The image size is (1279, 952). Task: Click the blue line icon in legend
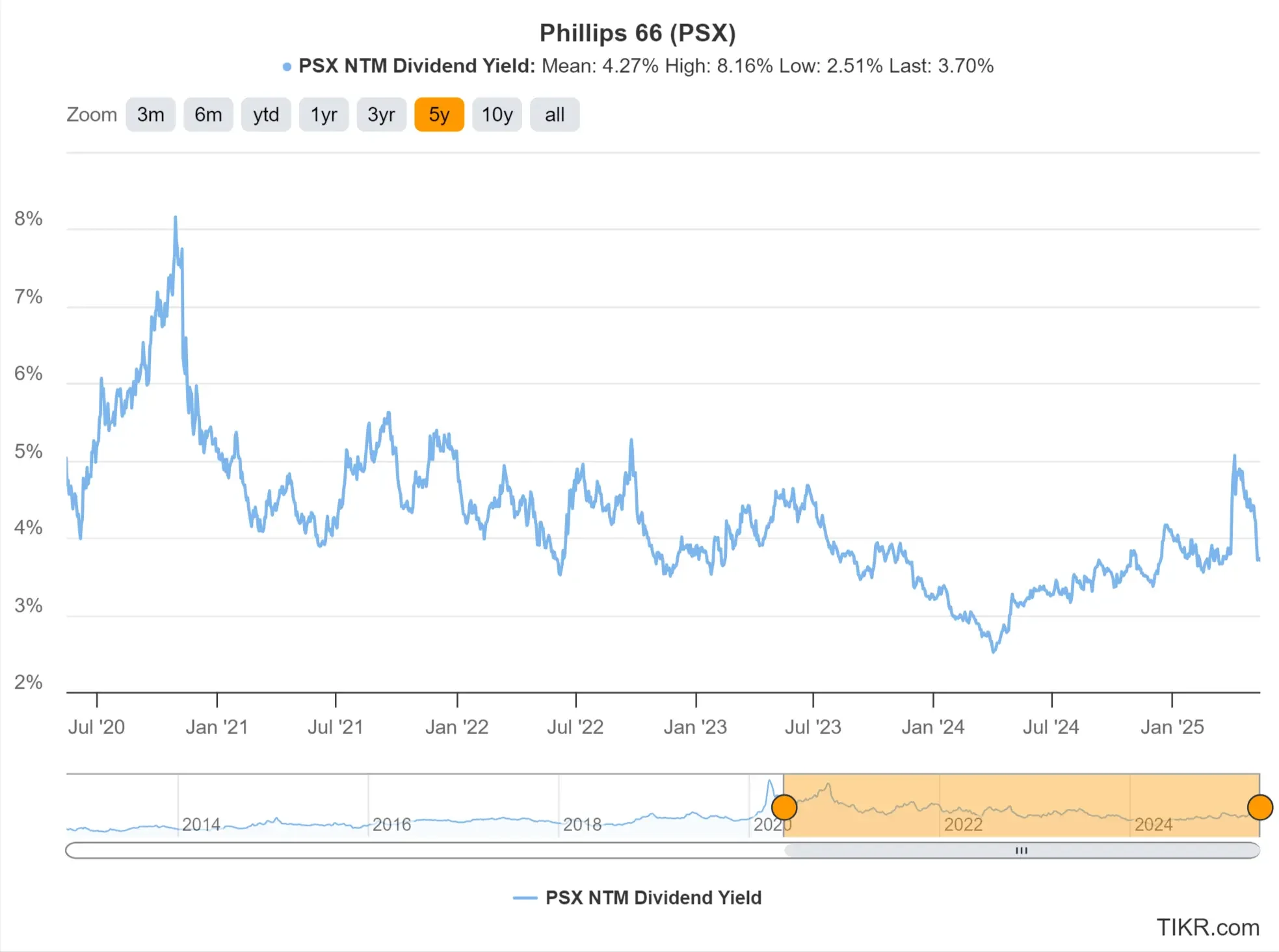pyautogui.click(x=525, y=898)
